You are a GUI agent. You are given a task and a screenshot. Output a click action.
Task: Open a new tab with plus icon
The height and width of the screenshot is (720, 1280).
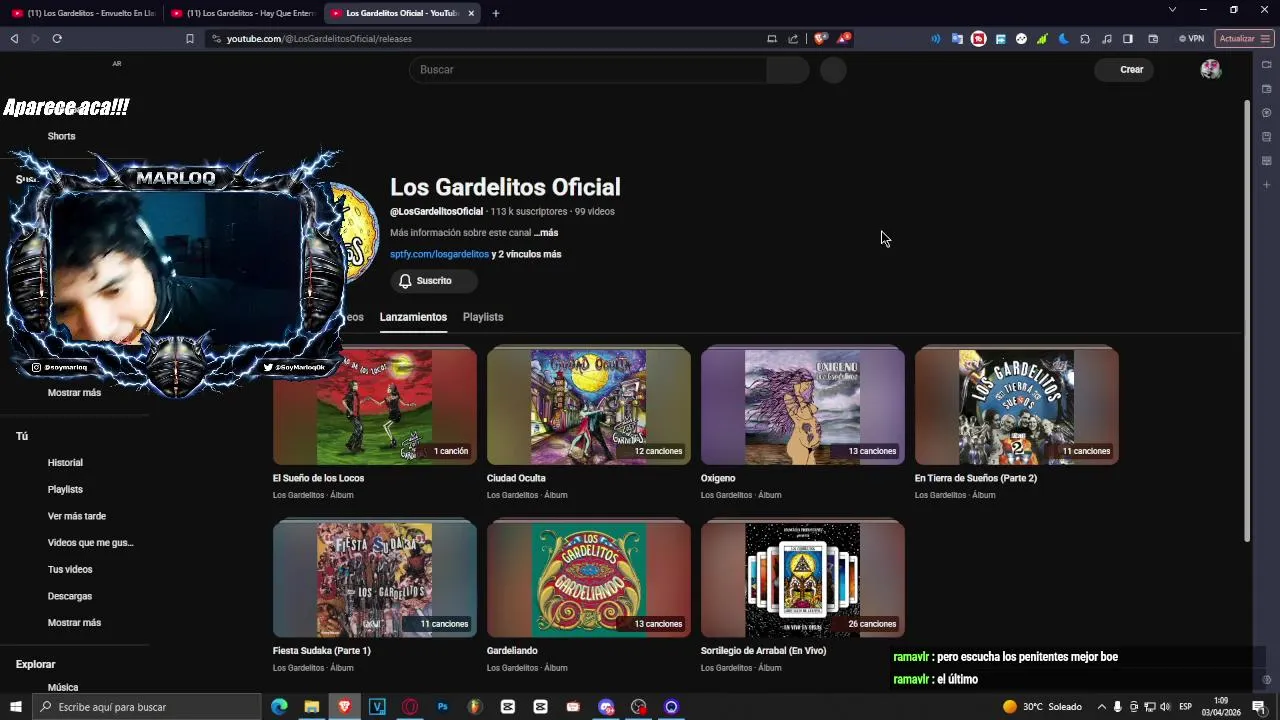tap(496, 13)
